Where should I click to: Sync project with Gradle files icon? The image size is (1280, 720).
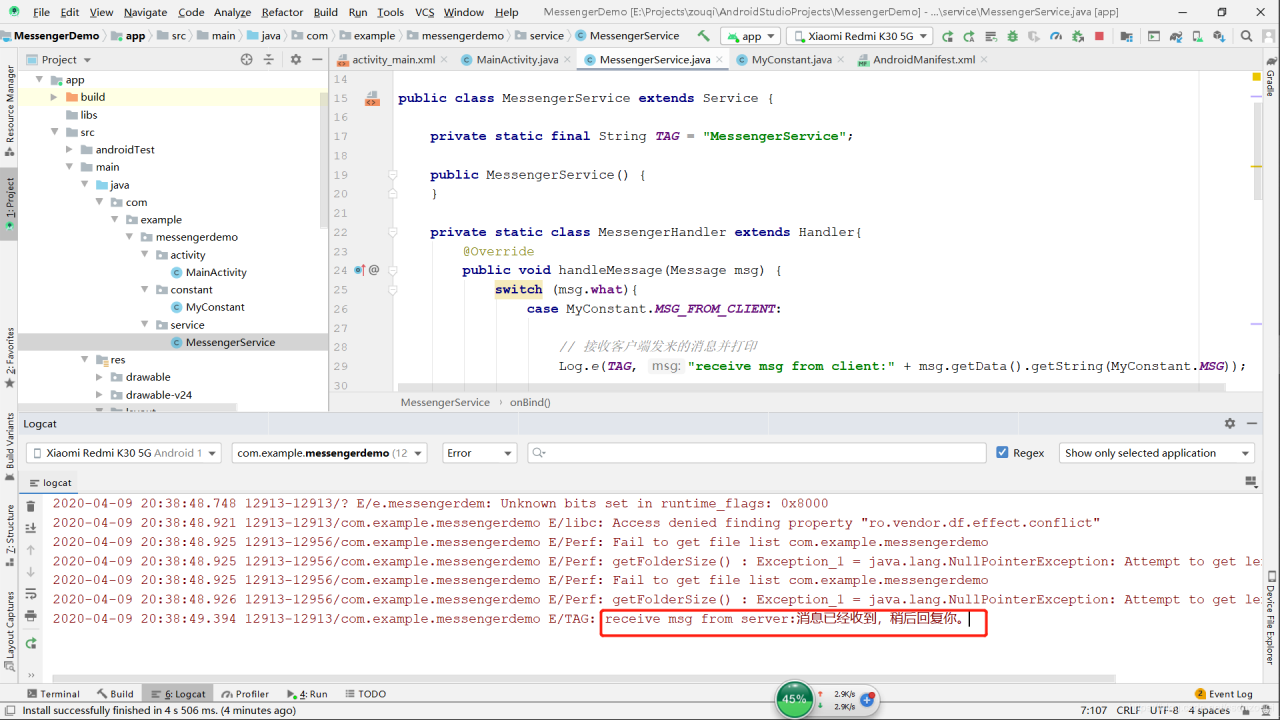pyautogui.click(x=1176, y=36)
